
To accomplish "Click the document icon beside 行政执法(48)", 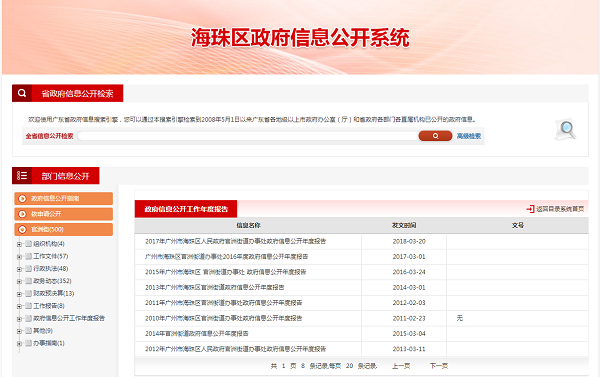I will 28,269.
